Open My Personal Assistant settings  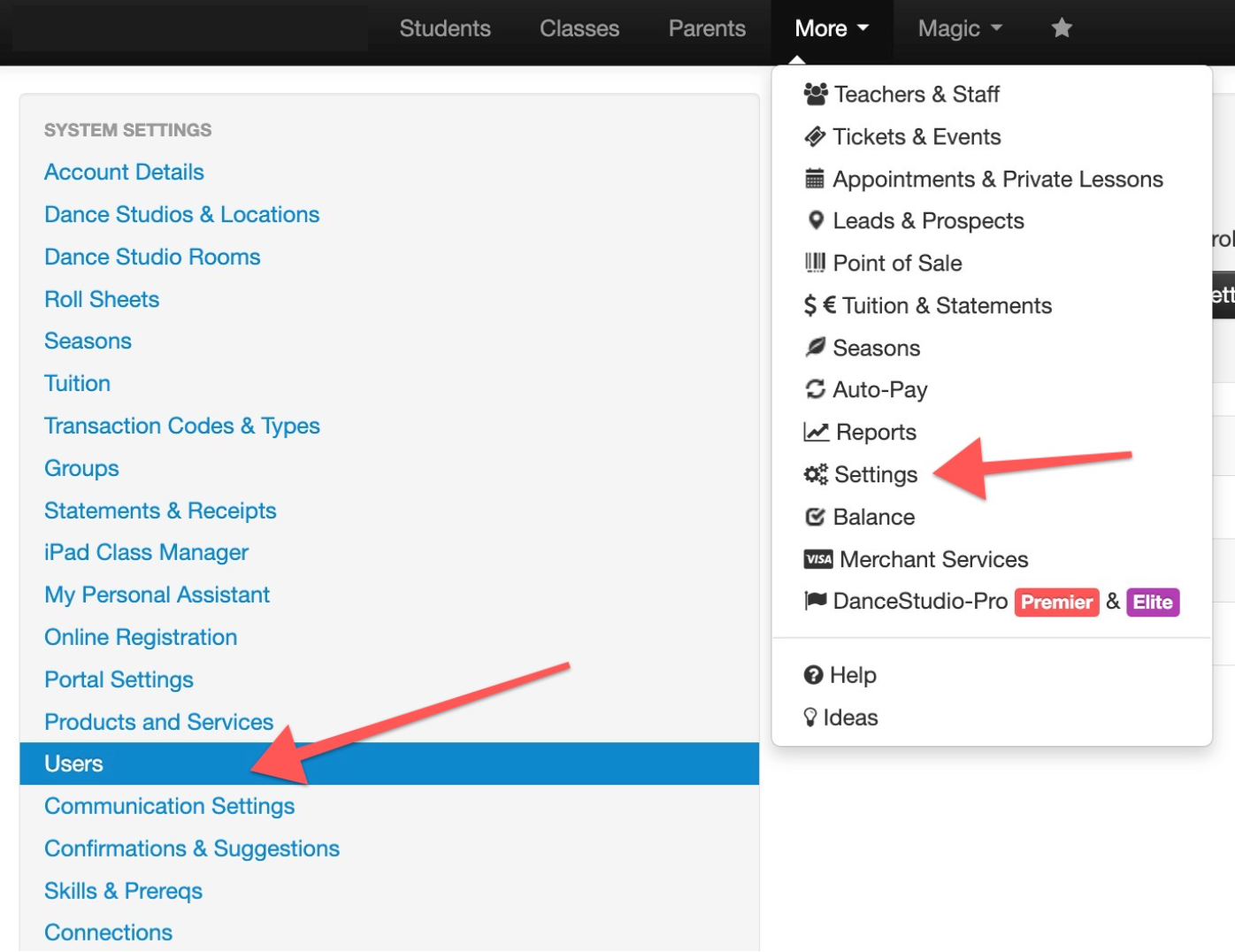(x=157, y=595)
